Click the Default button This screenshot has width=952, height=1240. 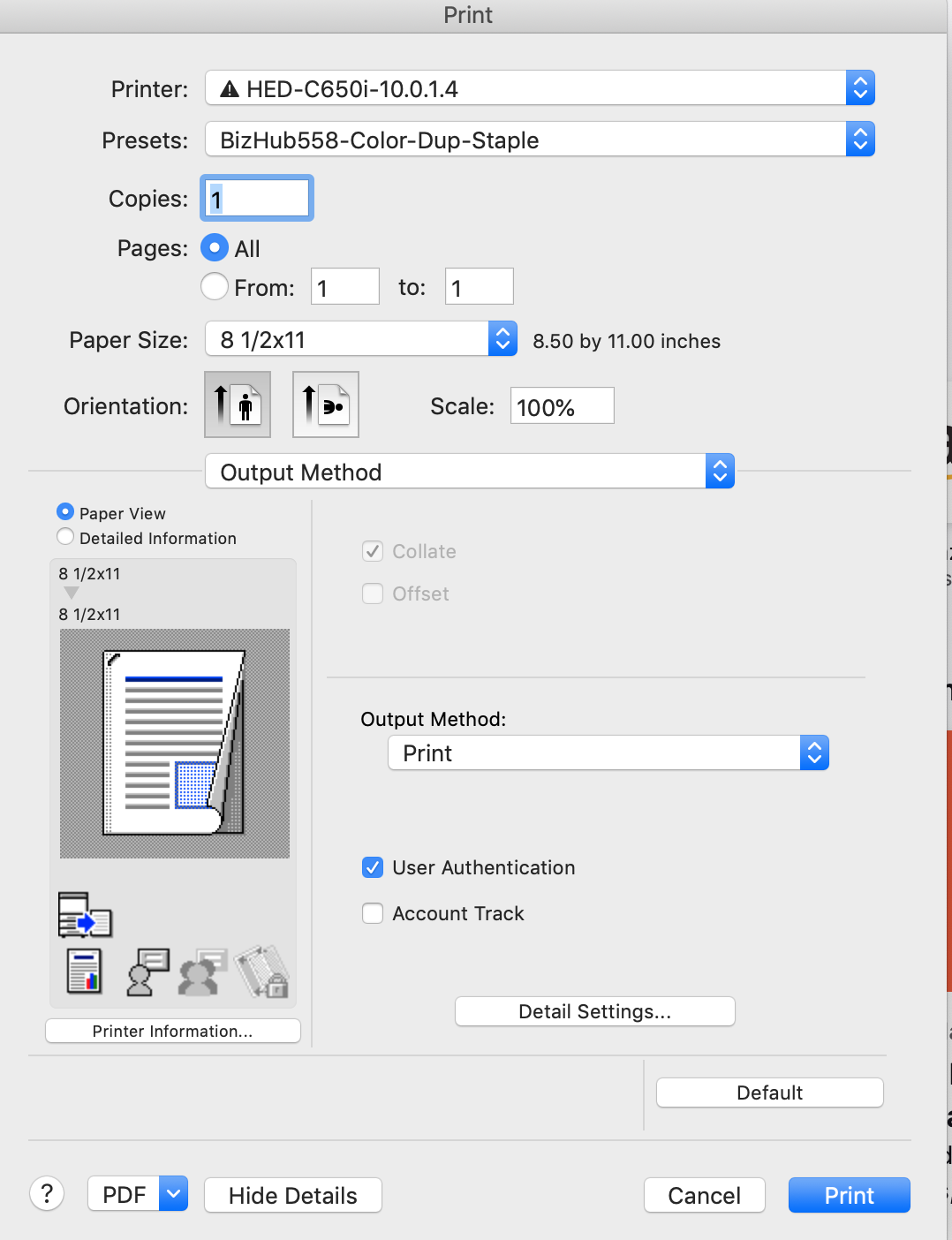770,1093
